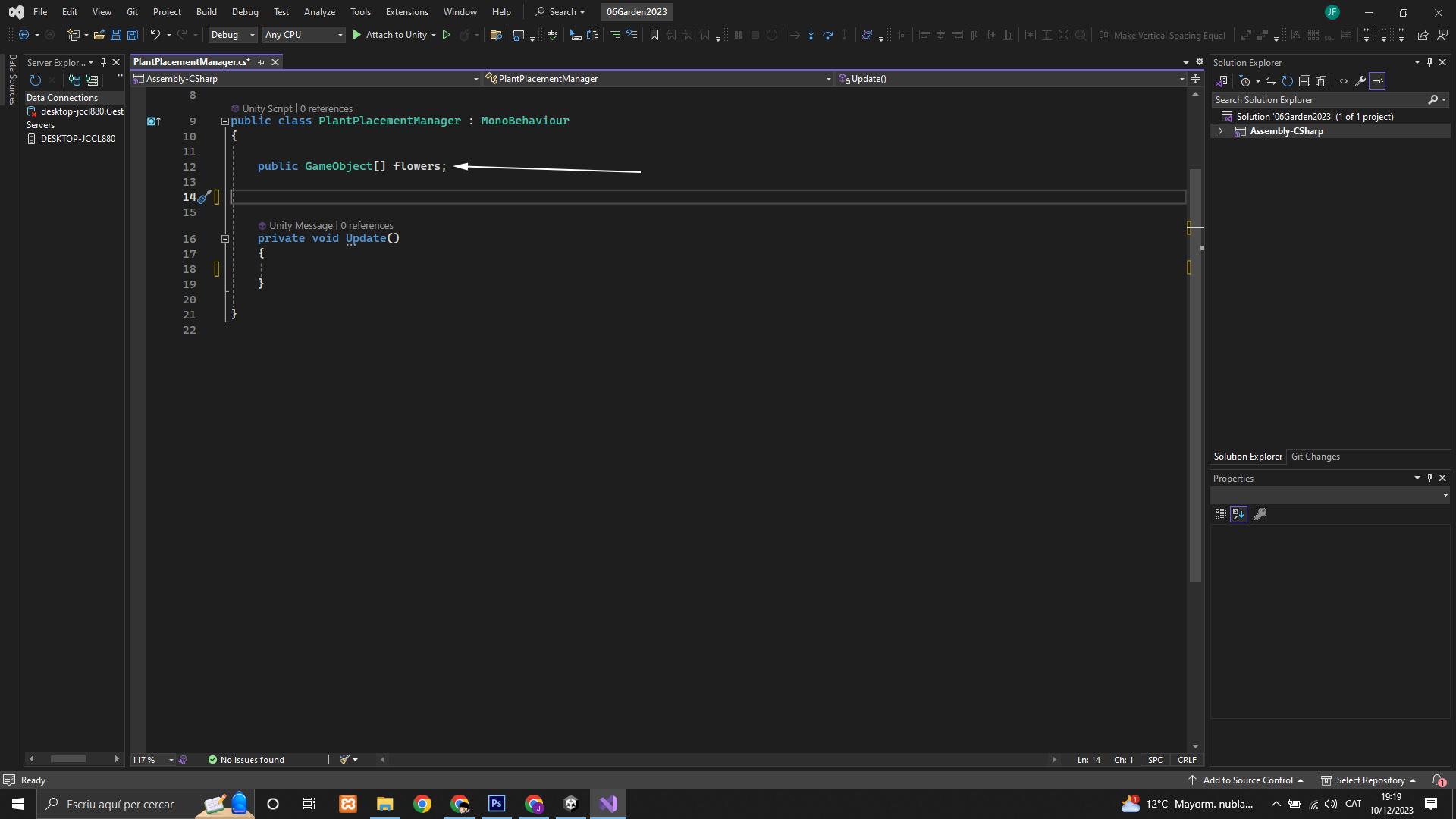This screenshot has width=1456, height=819.
Task: Refresh the Server Explorer connections
Action: pos(35,80)
